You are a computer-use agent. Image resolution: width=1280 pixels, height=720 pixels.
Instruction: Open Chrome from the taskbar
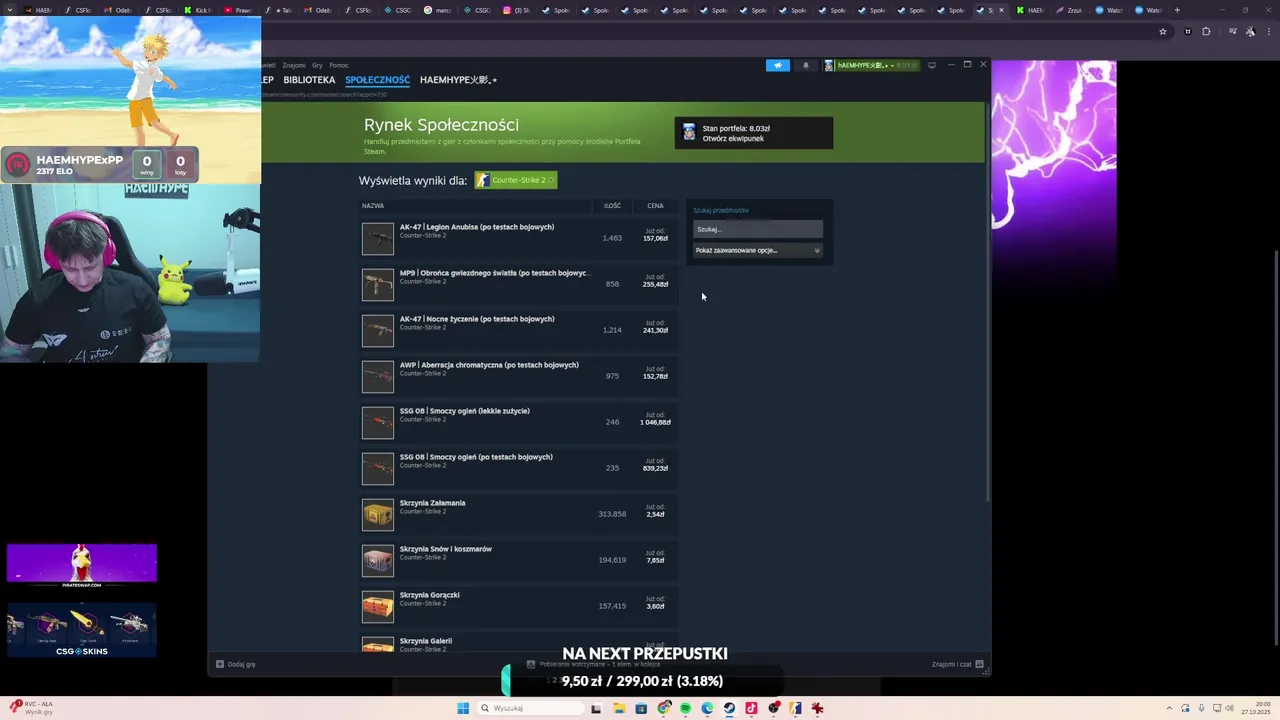(663, 708)
